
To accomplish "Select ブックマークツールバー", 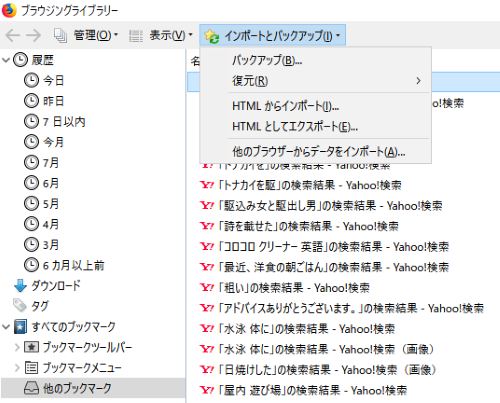I will coord(87,347).
